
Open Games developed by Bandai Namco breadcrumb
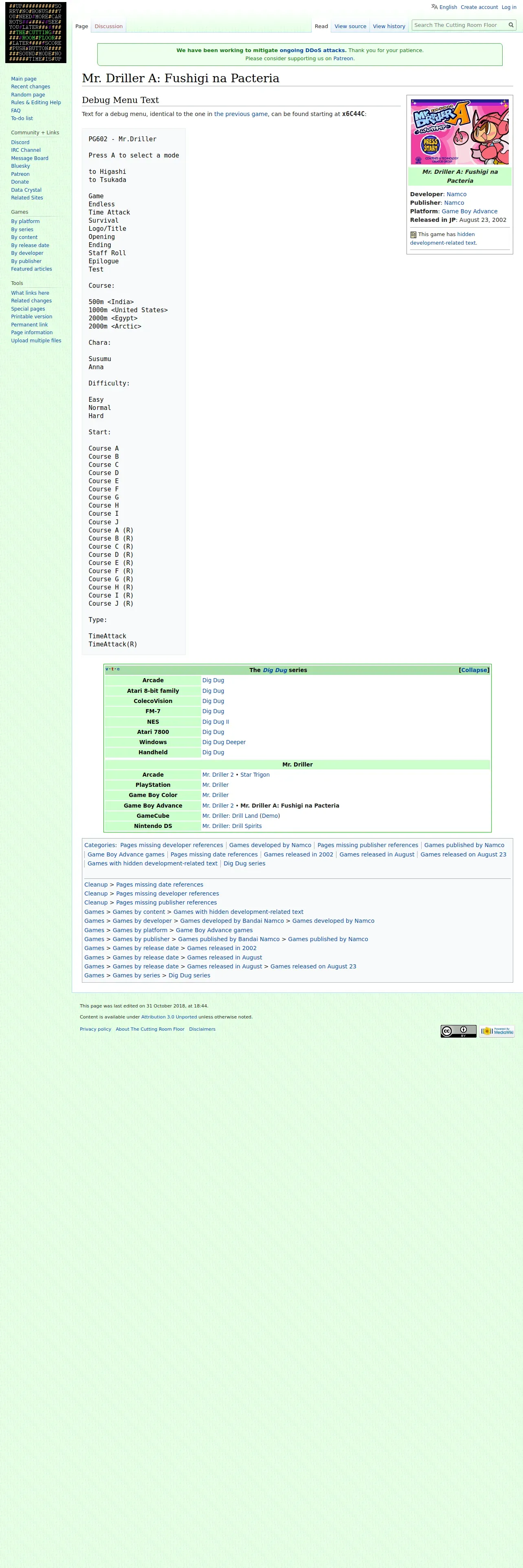232,921
